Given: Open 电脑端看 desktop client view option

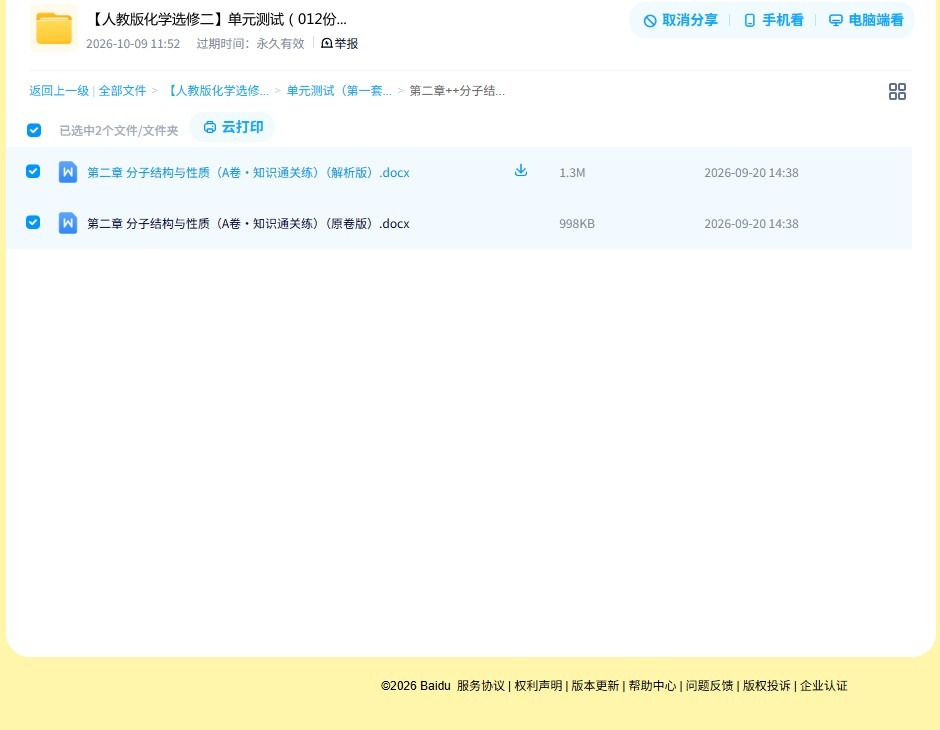Looking at the screenshot, I should [x=866, y=20].
